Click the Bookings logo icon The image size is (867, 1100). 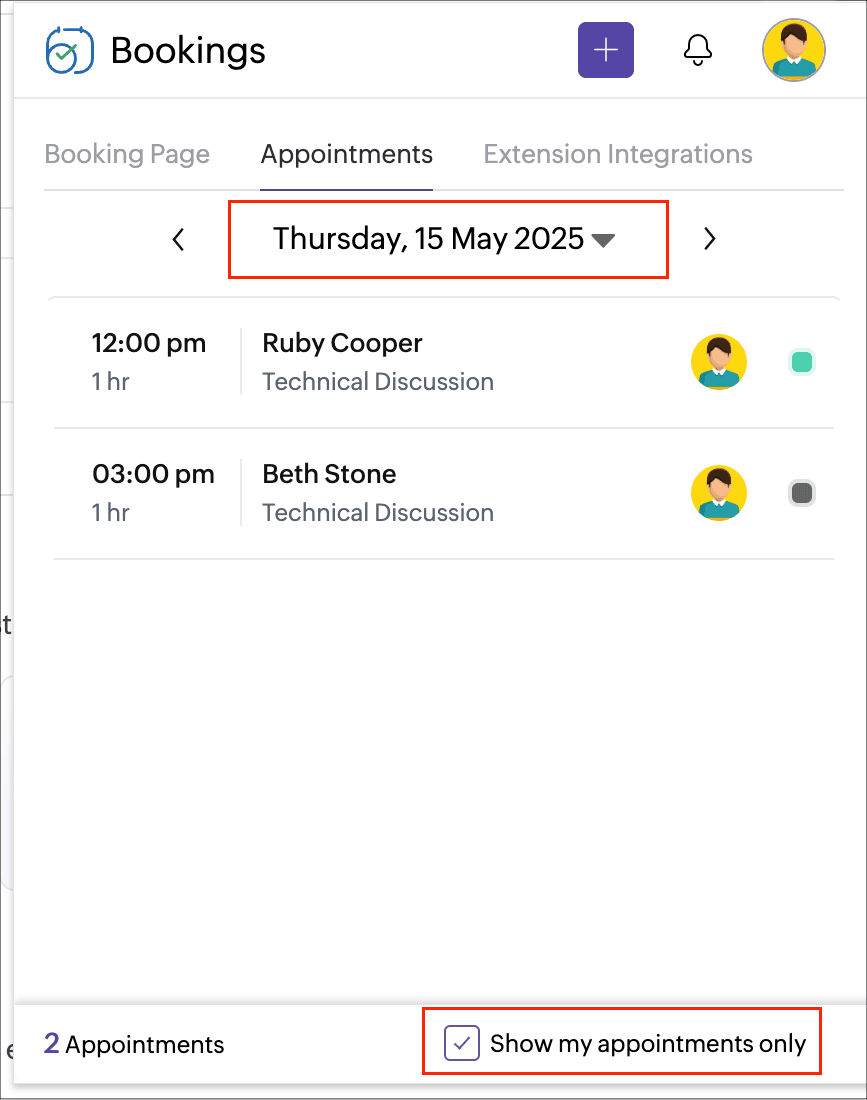point(69,50)
